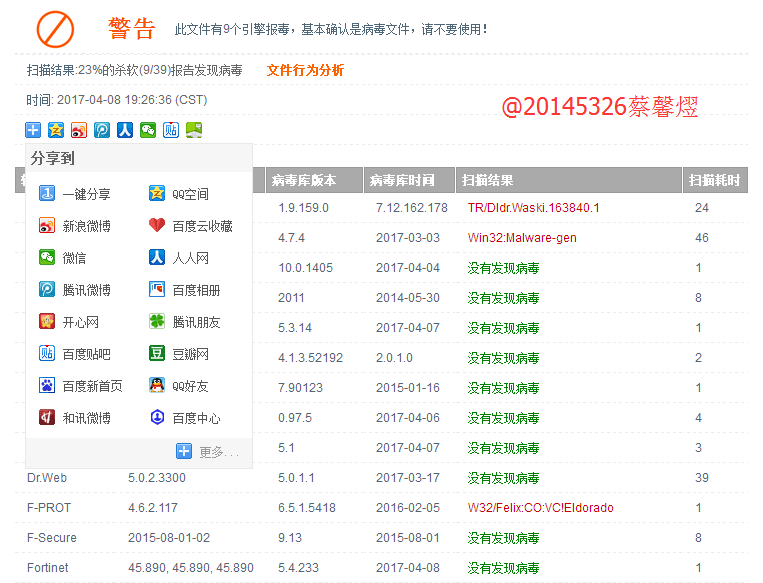Open the 文件行为分析 link
This screenshot has height=583, width=763.
click(305, 70)
